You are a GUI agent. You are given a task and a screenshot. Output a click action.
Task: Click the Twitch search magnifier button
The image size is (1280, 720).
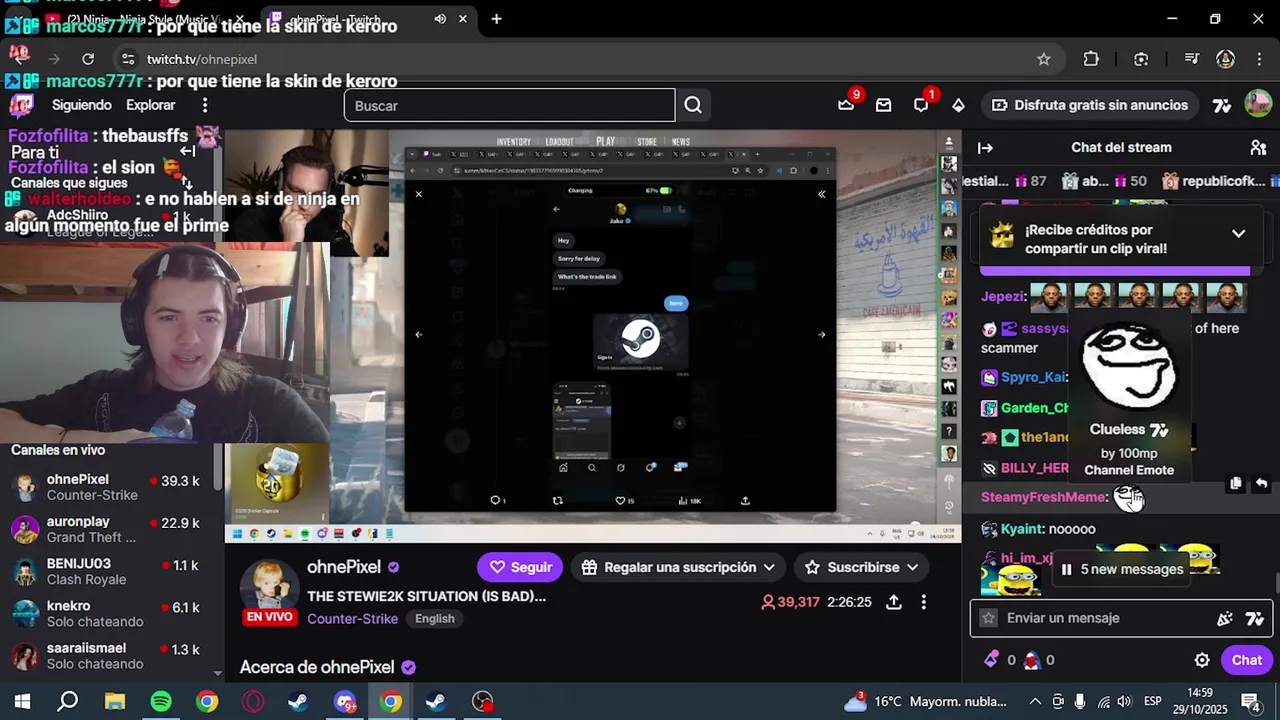click(693, 105)
